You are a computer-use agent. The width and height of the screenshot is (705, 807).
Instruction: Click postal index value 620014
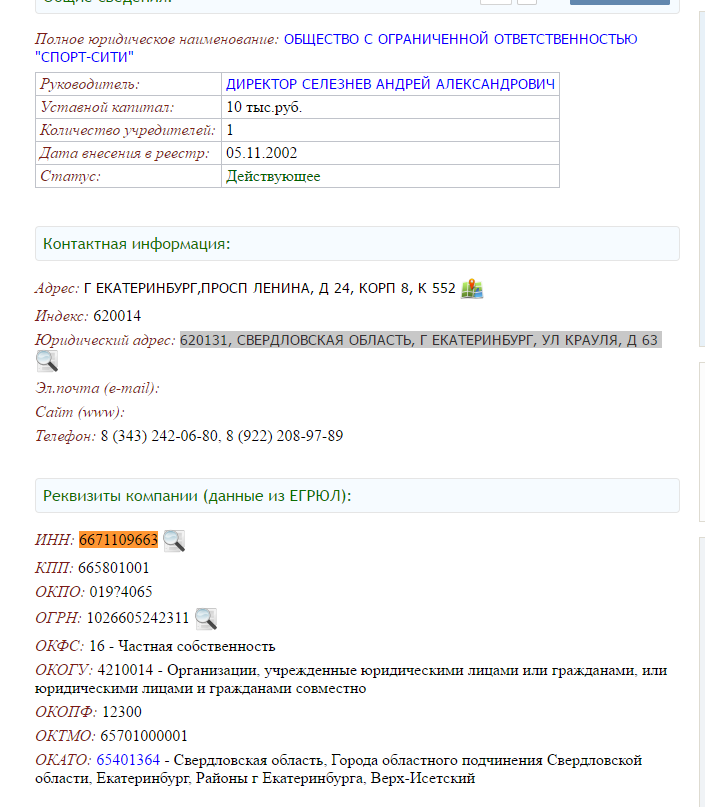coord(117,316)
